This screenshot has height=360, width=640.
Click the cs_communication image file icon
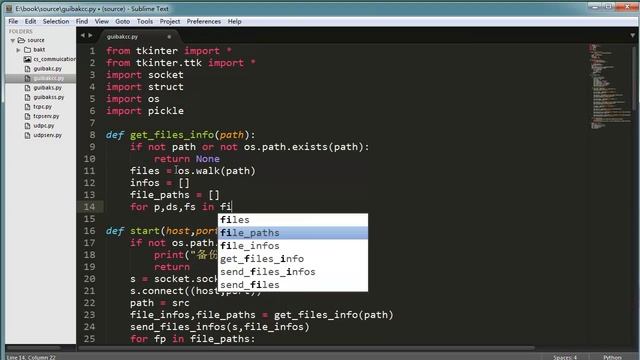point(27,59)
